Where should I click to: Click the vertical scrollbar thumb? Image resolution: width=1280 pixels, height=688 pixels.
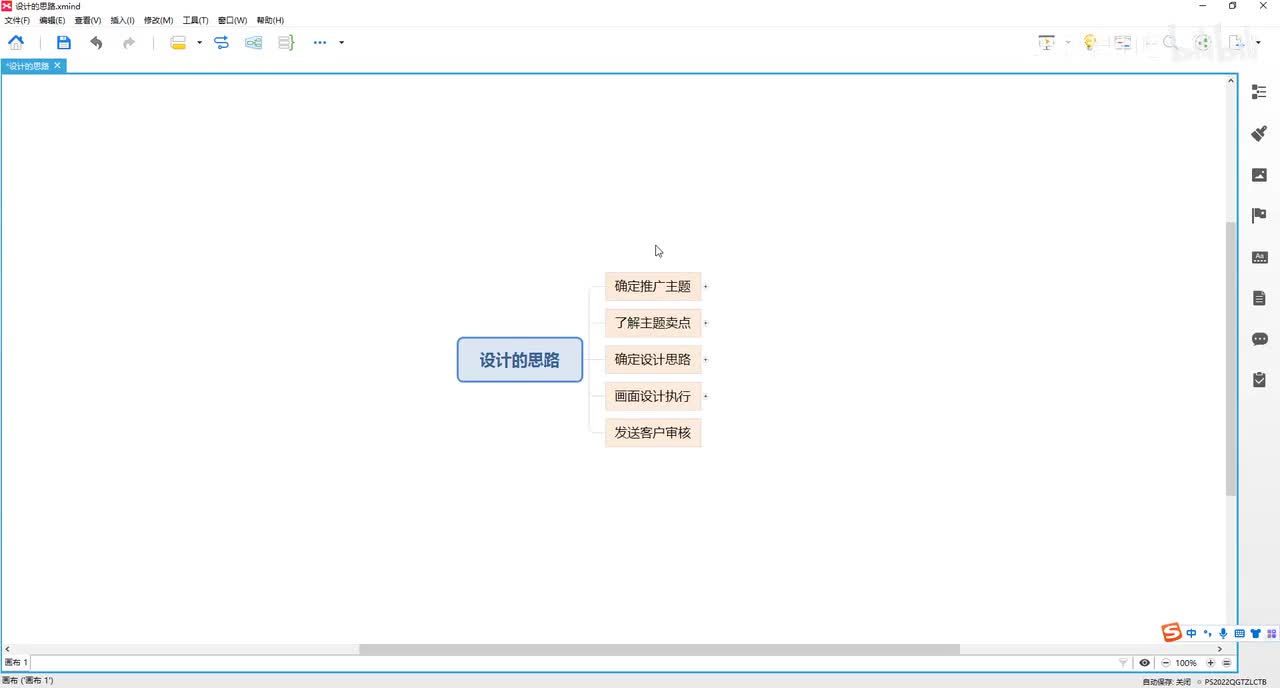point(1232,358)
